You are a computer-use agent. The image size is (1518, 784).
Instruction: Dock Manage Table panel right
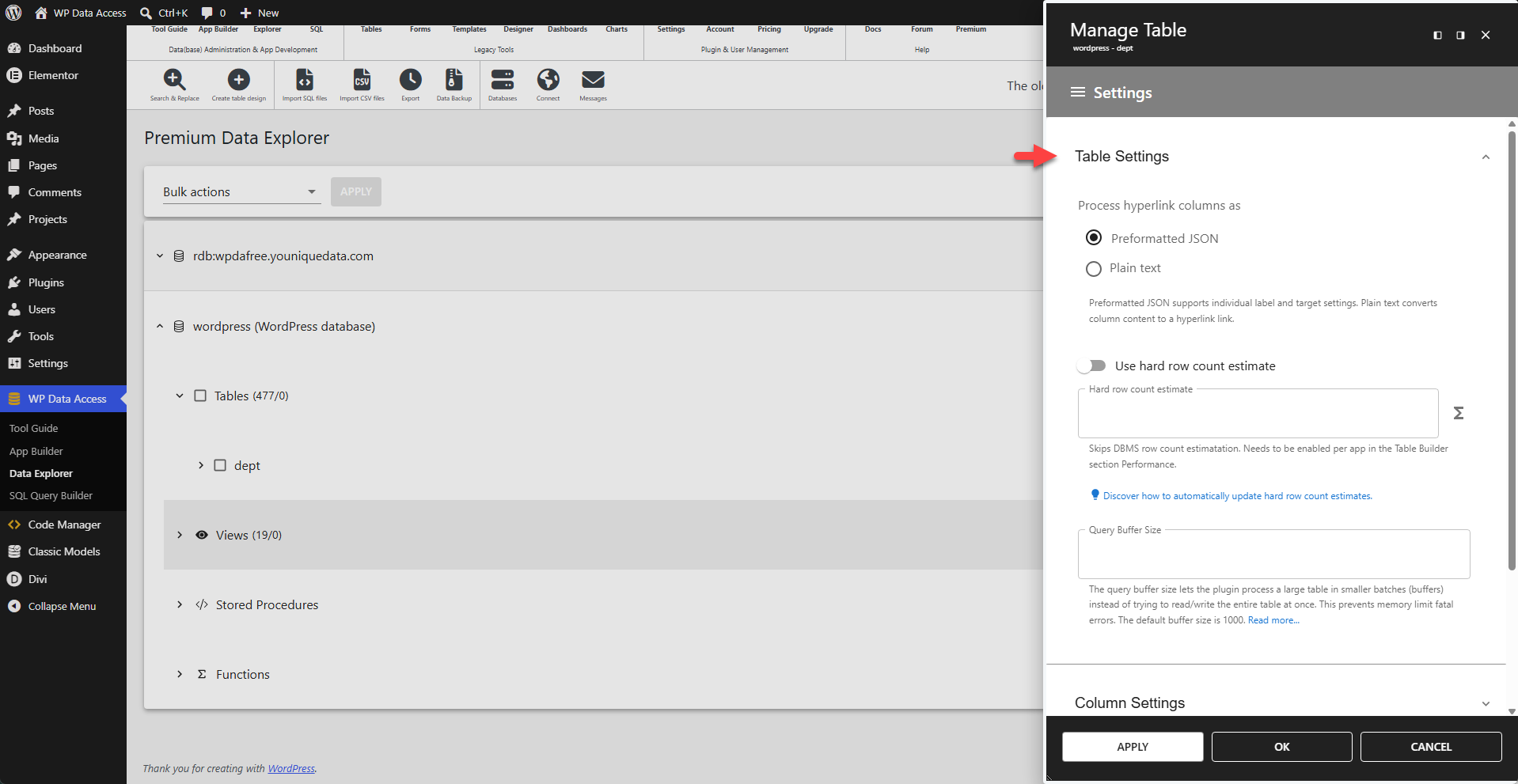click(1460, 35)
